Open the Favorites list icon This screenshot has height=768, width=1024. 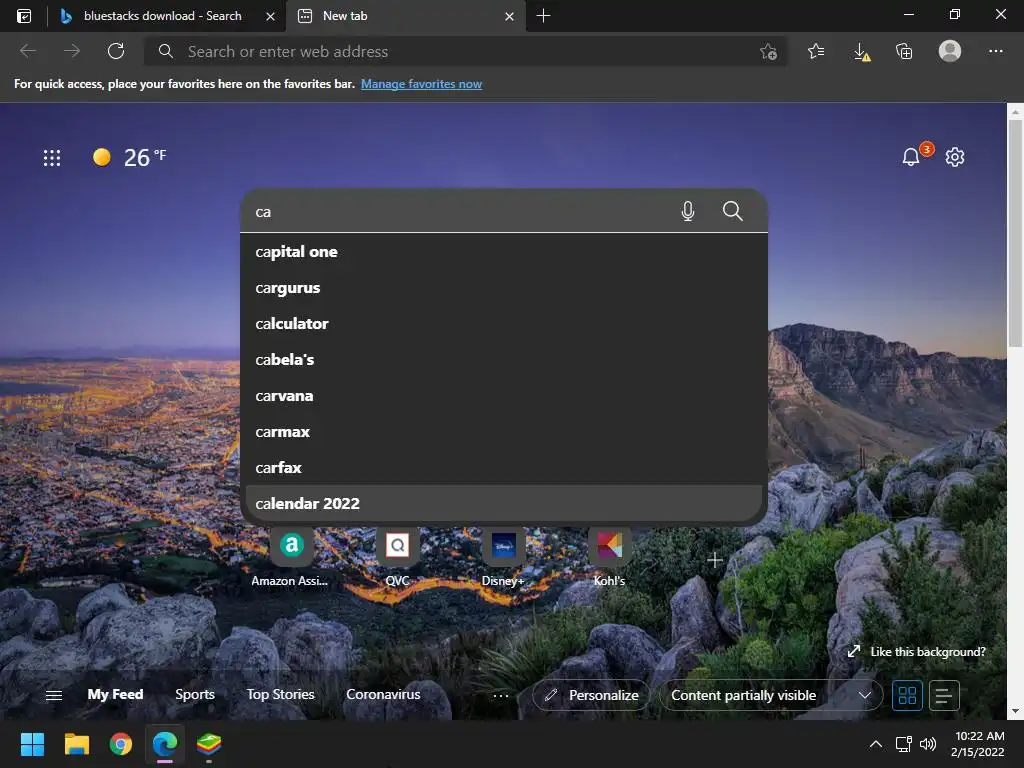[816, 51]
